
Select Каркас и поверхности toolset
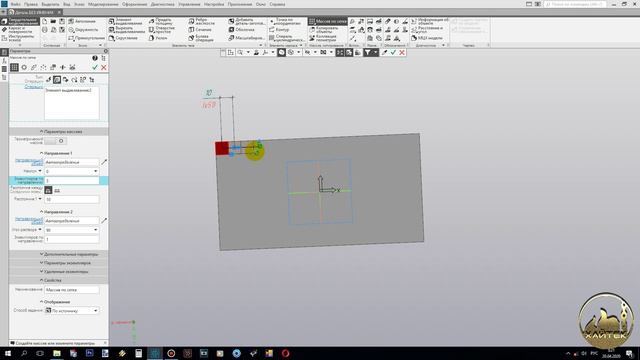point(20,29)
